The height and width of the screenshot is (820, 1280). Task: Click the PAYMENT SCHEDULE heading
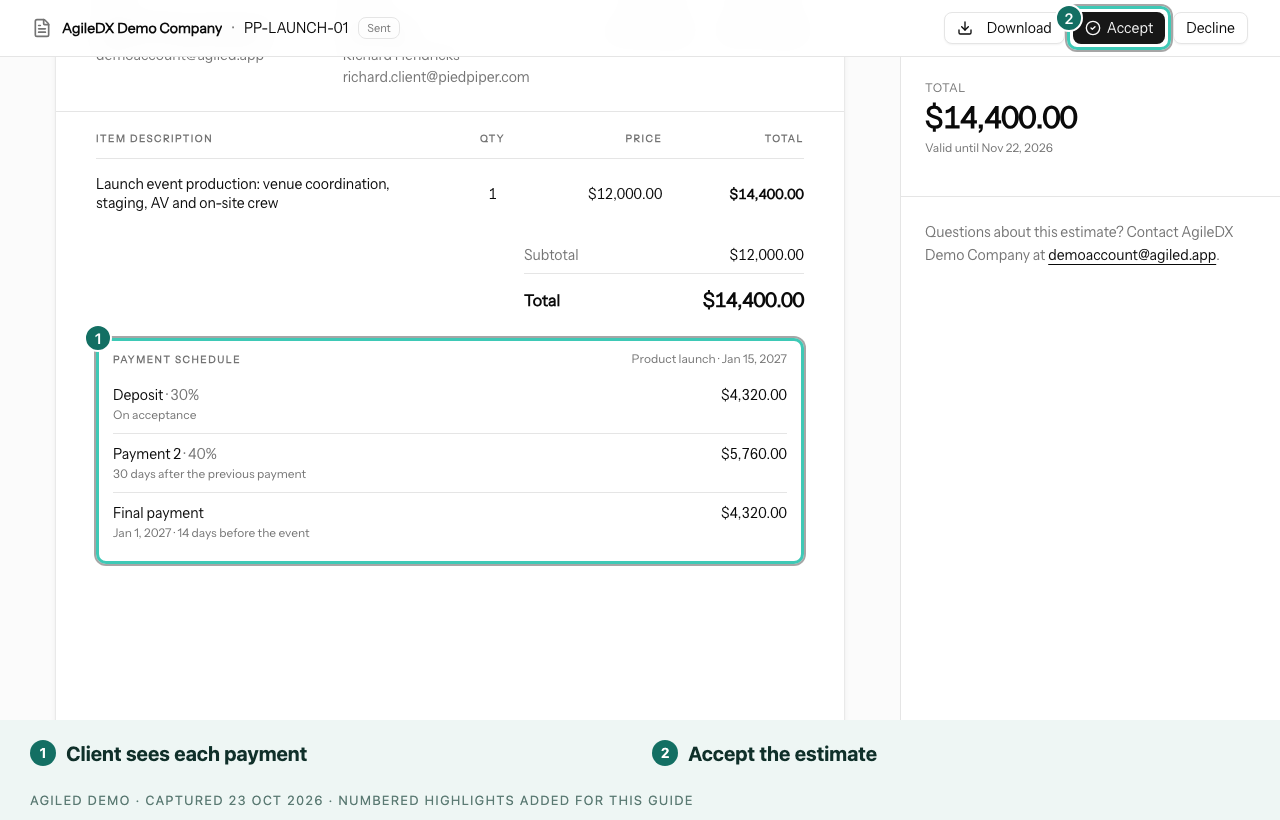point(177,360)
